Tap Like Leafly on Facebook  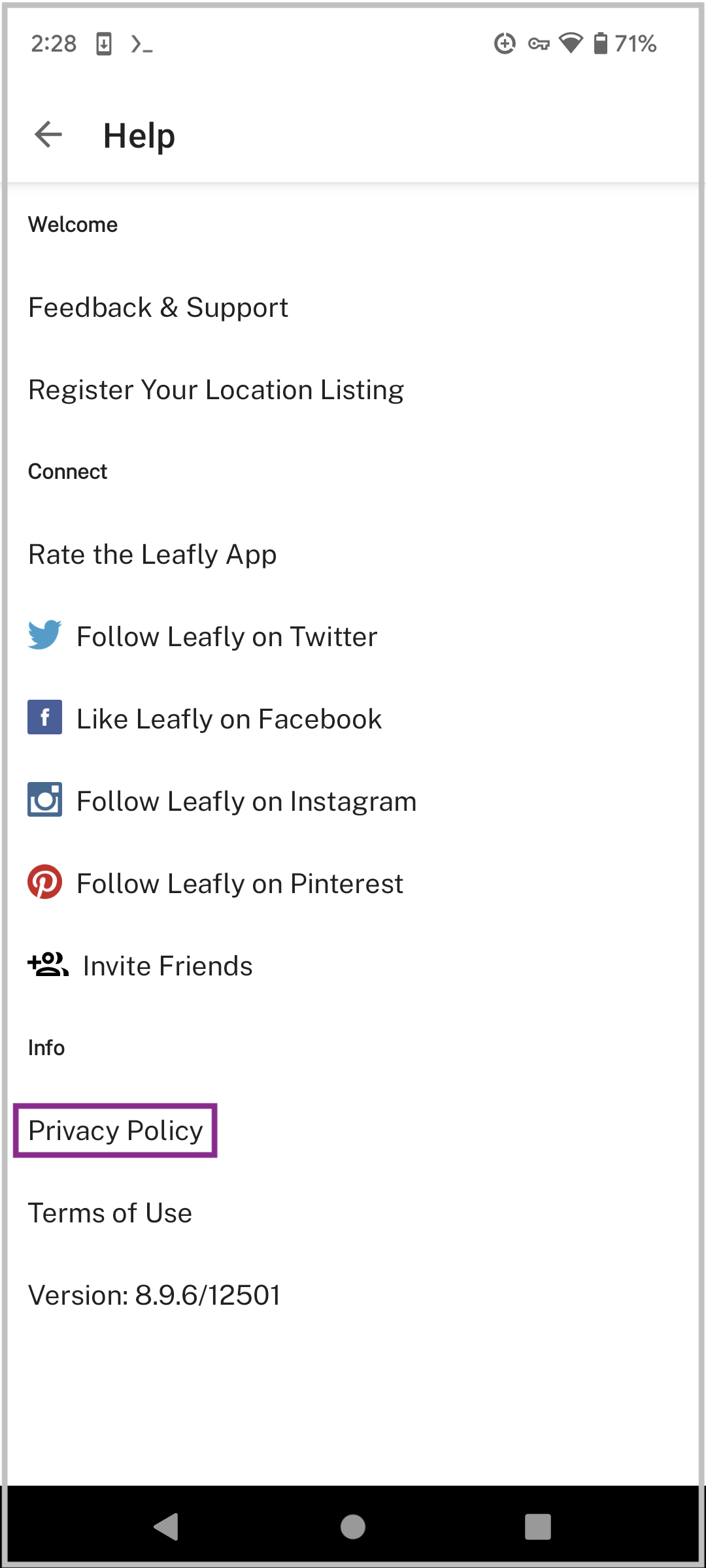click(229, 719)
